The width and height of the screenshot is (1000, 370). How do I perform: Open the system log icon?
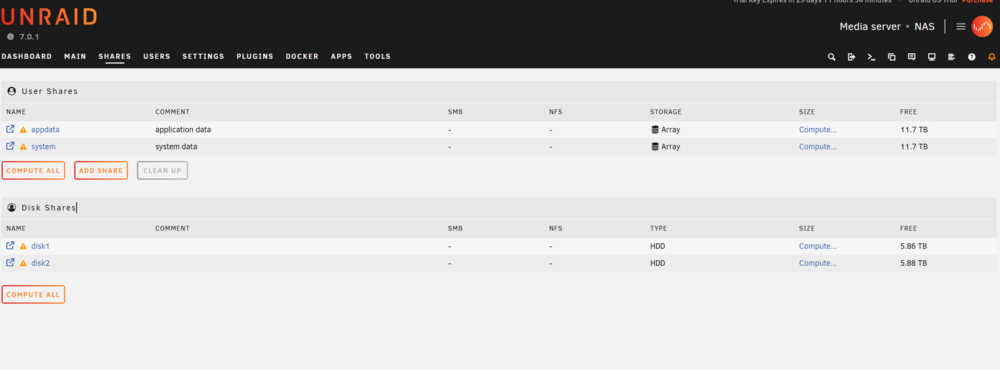coord(952,57)
